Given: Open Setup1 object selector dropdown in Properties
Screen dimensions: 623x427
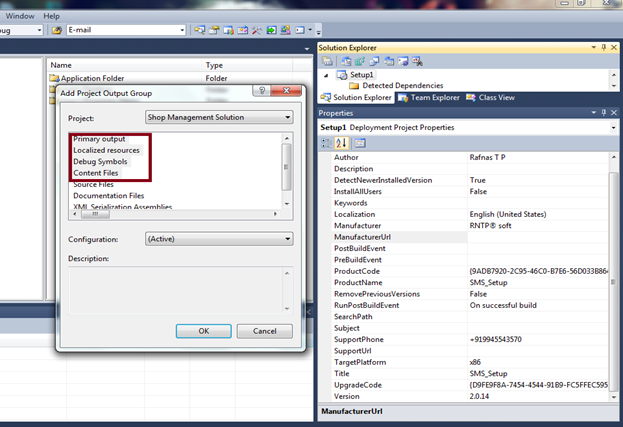Looking at the screenshot, I should pos(613,128).
